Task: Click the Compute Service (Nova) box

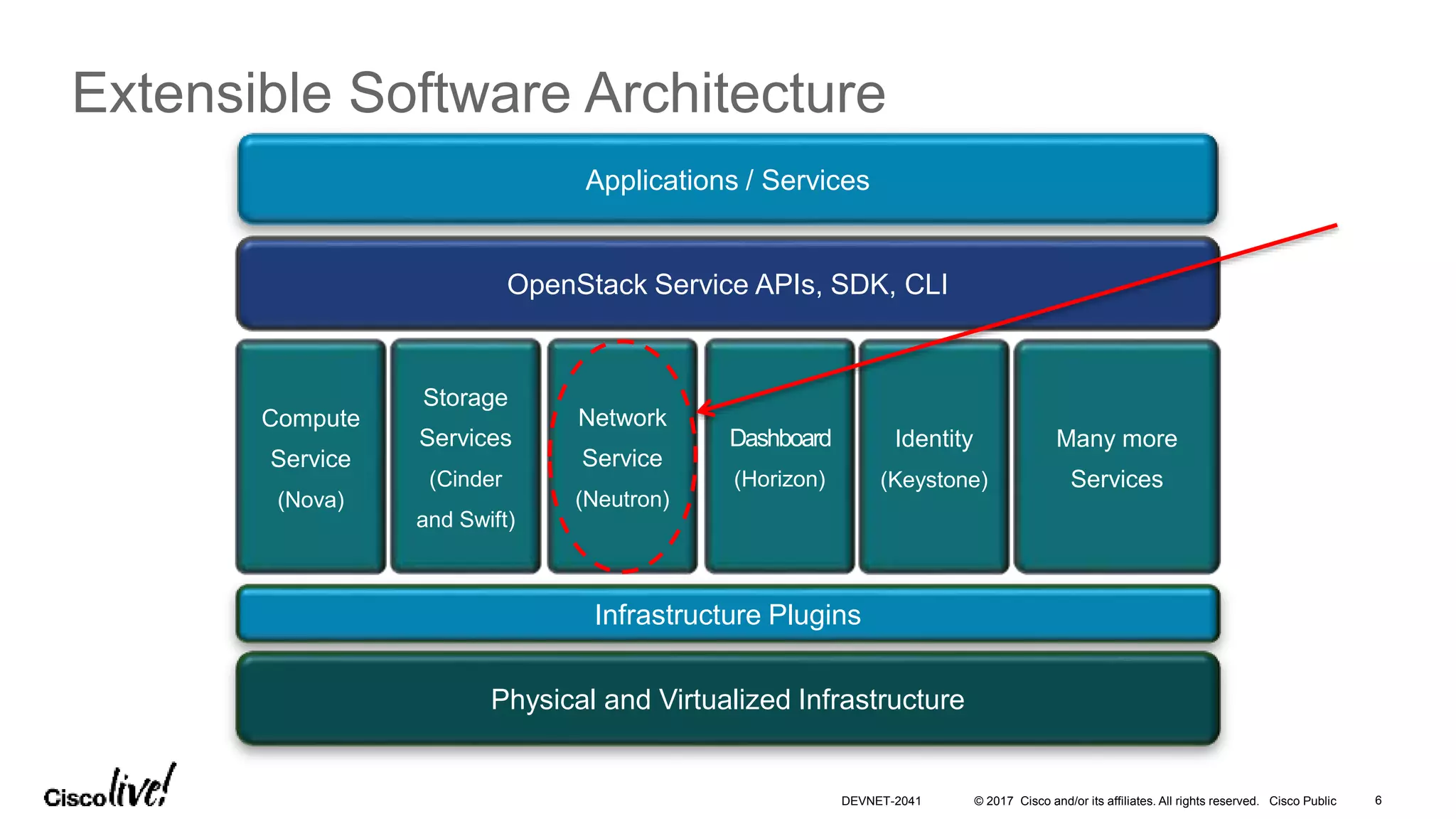Action: 311,458
